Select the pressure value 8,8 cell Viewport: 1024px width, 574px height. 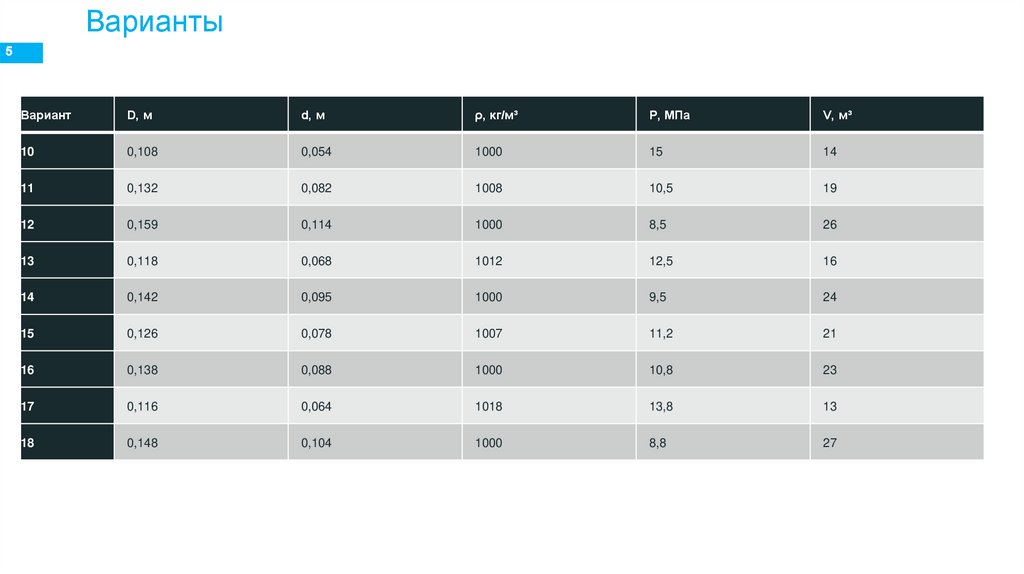[x=657, y=442]
